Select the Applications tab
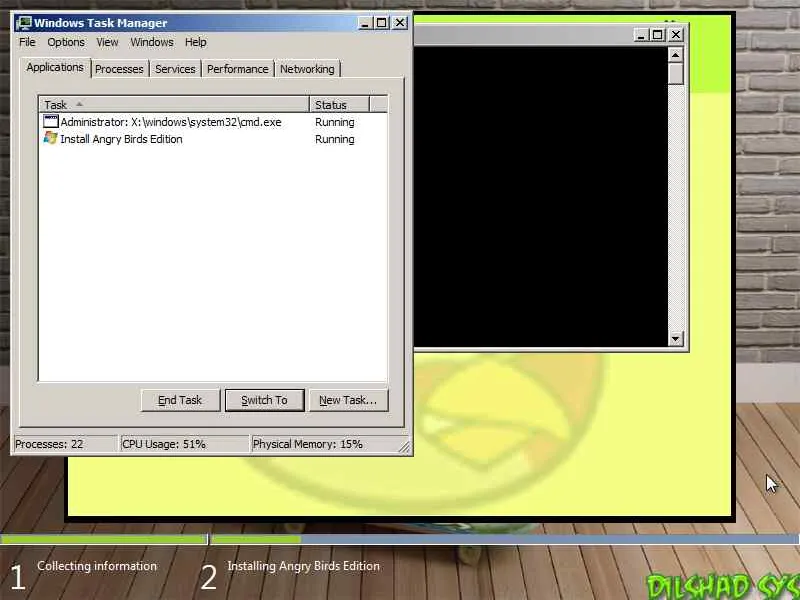The image size is (800, 600). click(55, 67)
